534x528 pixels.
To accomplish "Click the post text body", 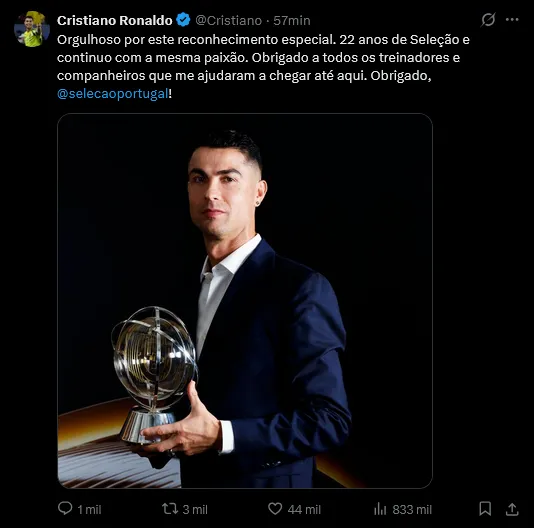I will (x=263, y=67).
